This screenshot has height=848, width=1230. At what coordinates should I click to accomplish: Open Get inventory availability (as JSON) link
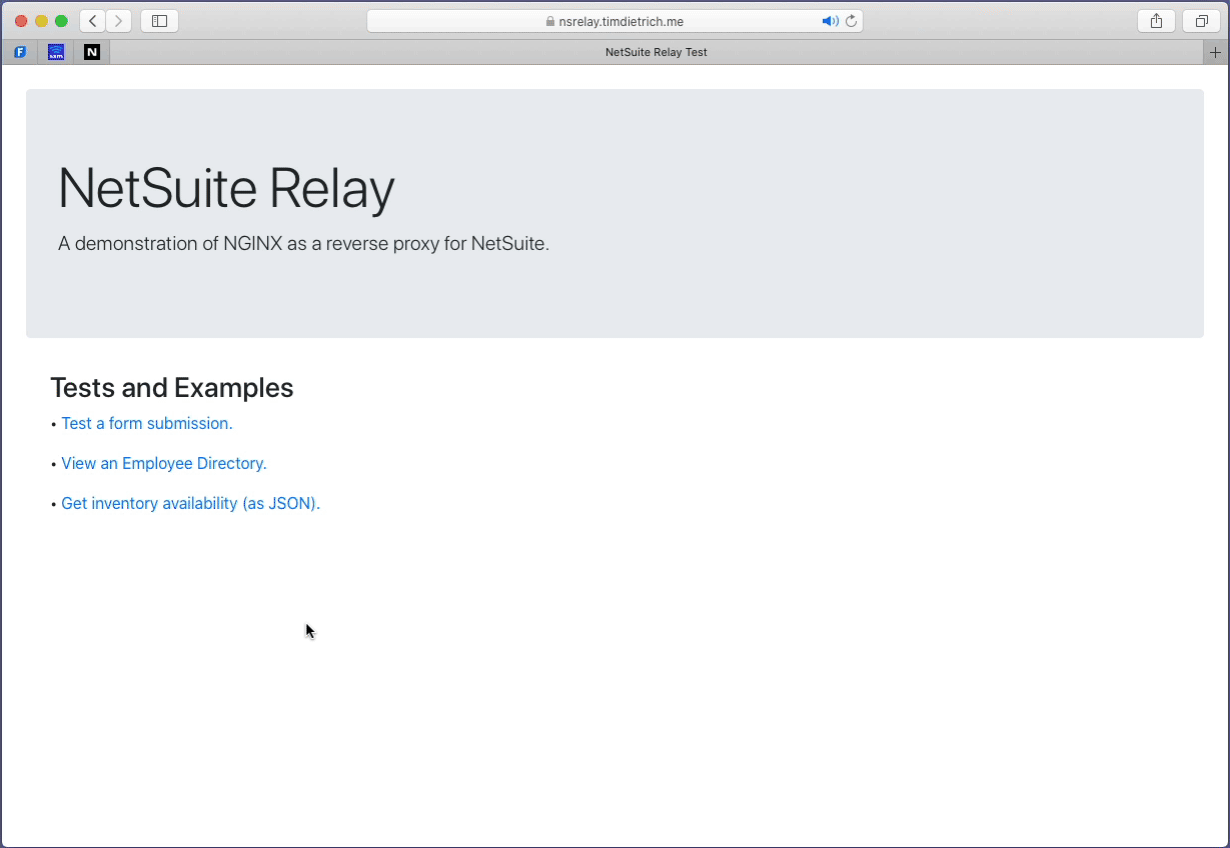pos(191,503)
